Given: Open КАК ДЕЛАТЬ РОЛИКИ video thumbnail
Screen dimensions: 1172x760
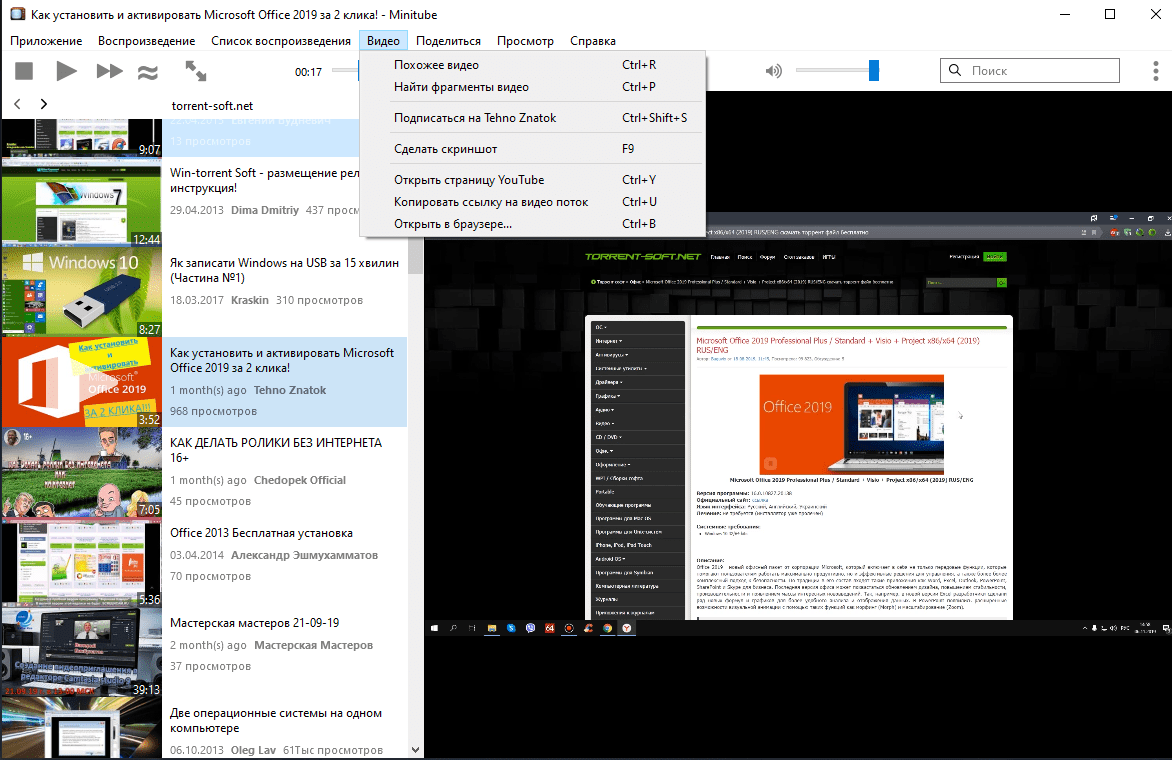Looking at the screenshot, I should 81,472.
